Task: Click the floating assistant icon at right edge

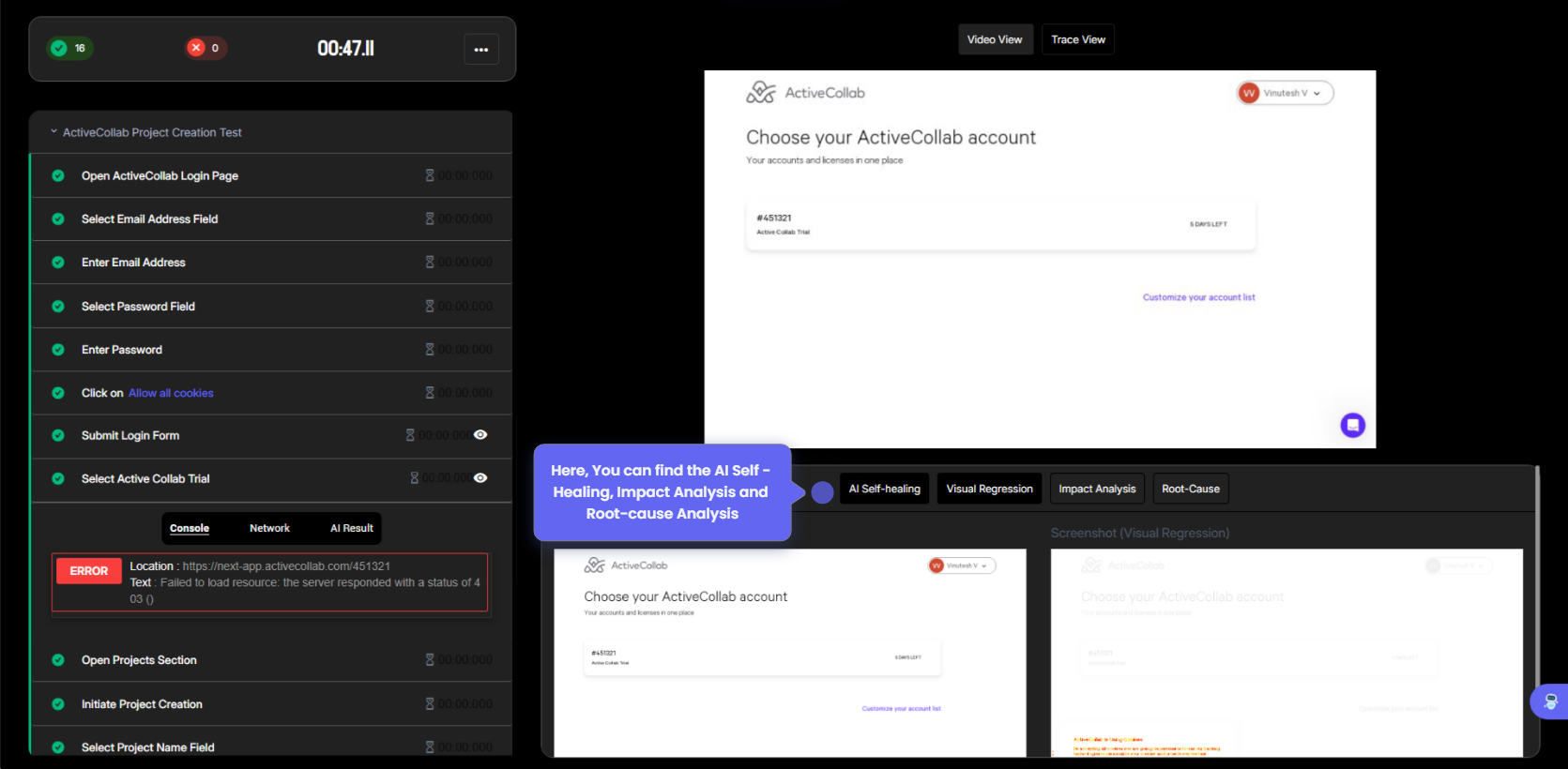Action: coord(1549,701)
